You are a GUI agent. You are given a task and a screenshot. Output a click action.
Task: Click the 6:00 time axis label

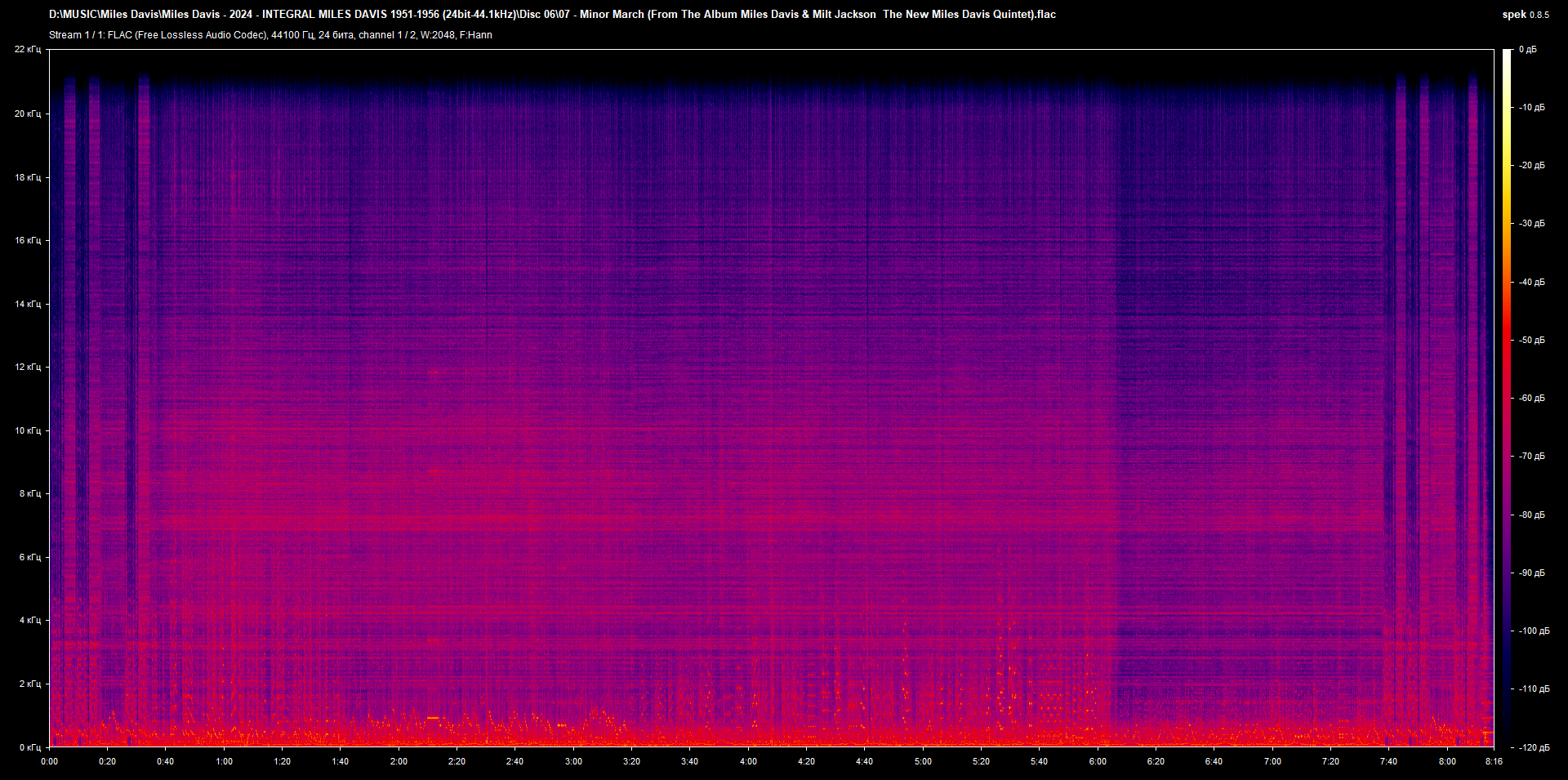tap(1098, 761)
